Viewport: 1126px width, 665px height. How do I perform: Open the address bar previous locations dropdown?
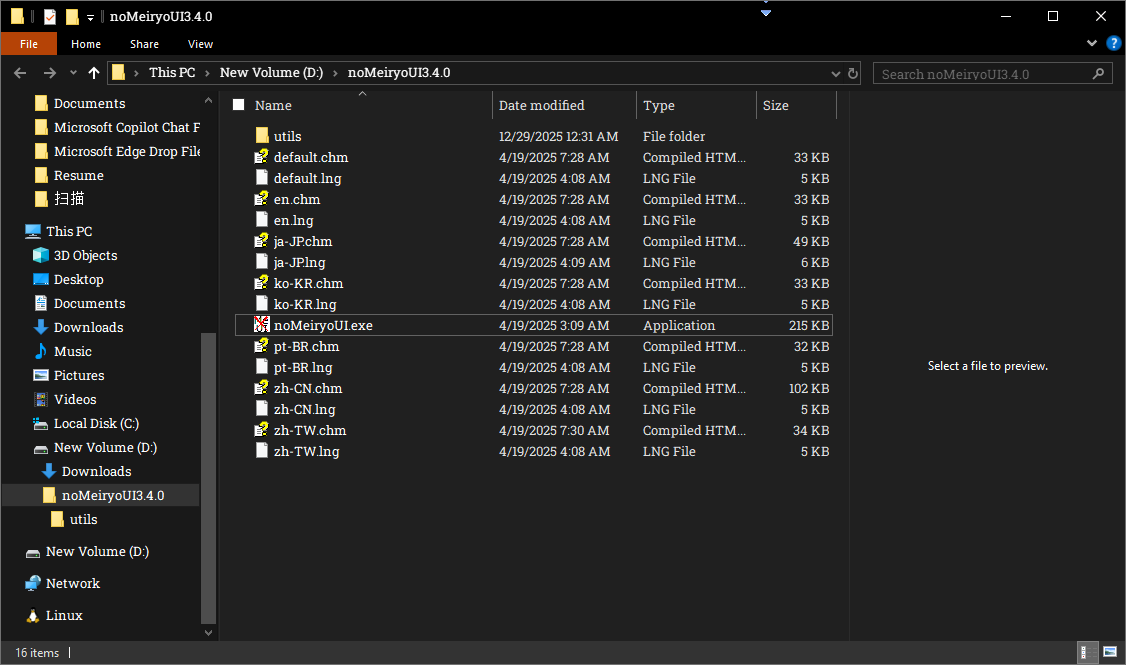pos(837,73)
